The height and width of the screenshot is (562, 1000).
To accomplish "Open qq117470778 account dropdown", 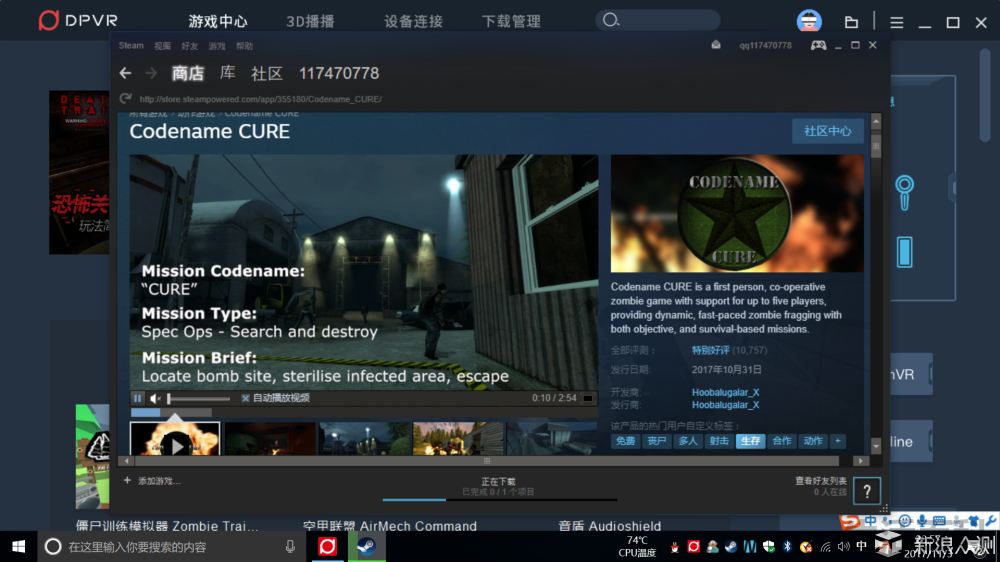I will (765, 45).
